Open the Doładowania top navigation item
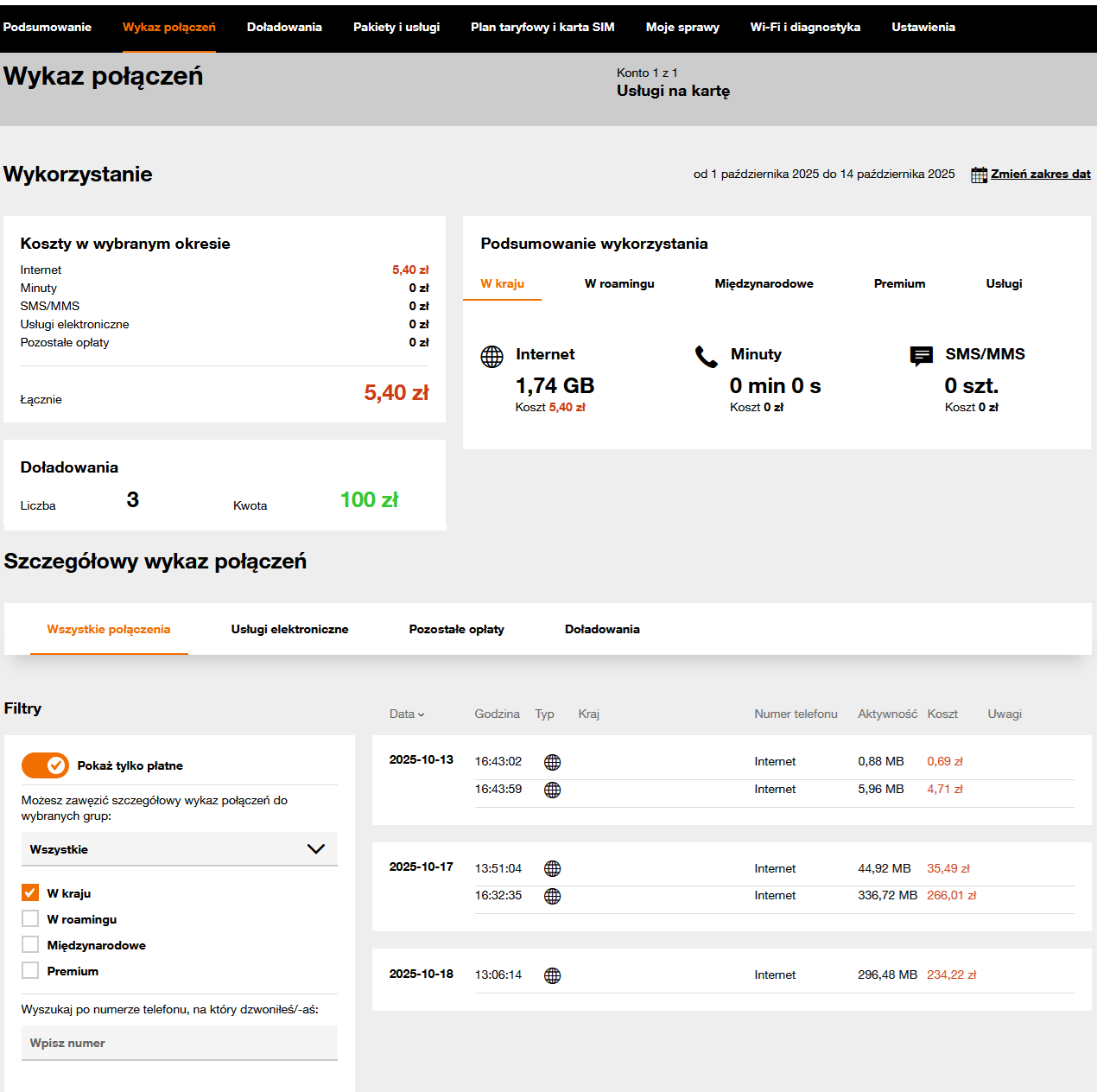 pyautogui.click(x=284, y=27)
